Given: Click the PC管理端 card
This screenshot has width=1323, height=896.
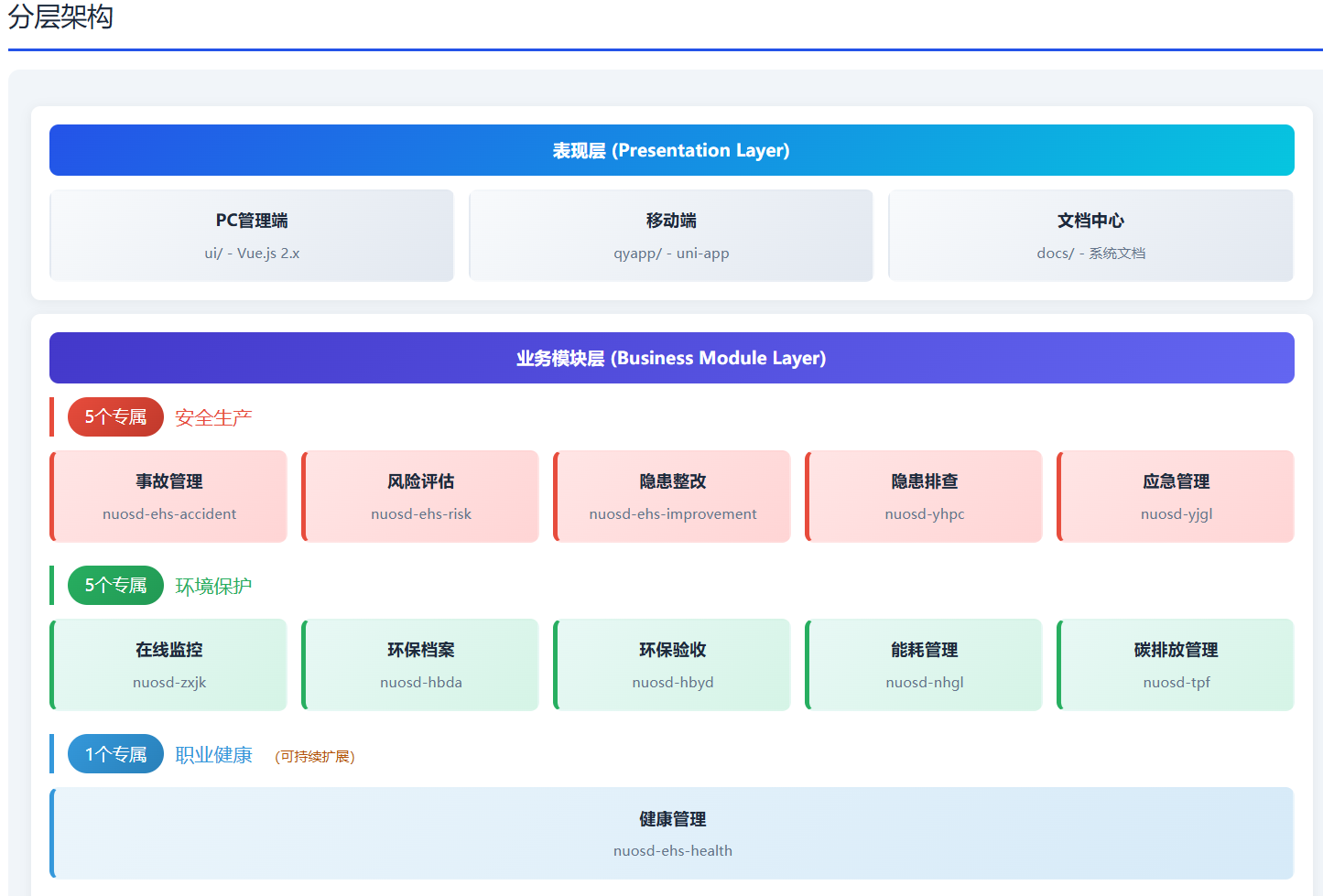Looking at the screenshot, I should click(252, 235).
